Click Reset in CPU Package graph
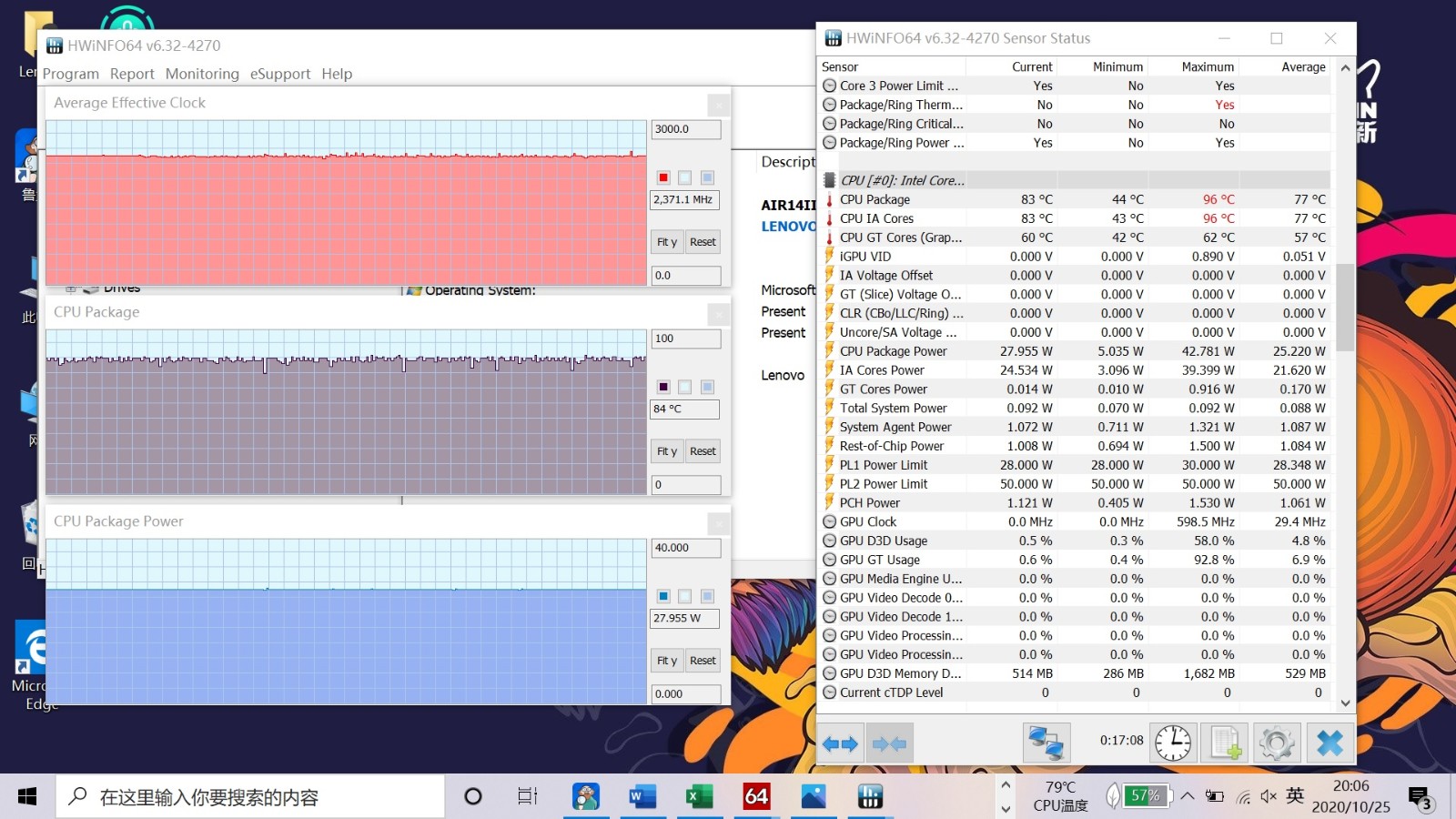The height and width of the screenshot is (819, 1456). [703, 451]
